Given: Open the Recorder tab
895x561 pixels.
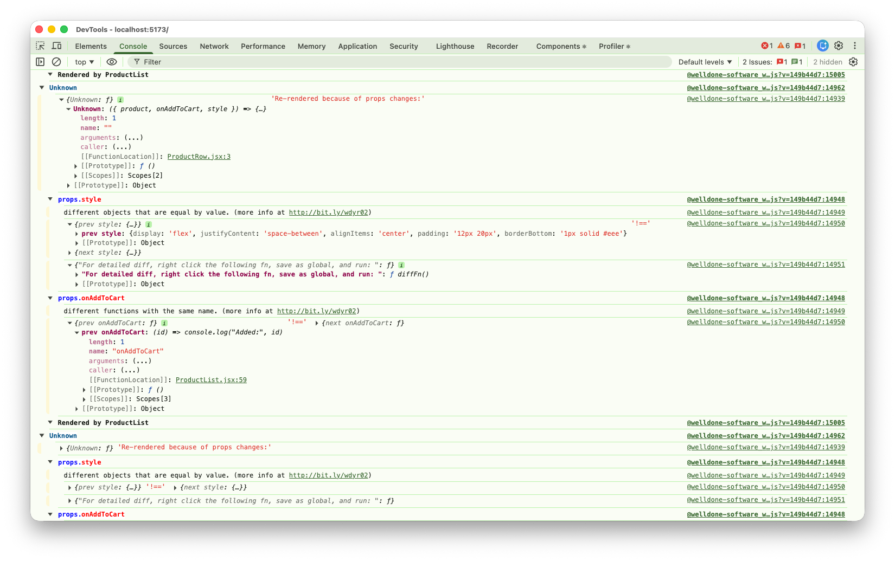Looking at the screenshot, I should (502, 46).
